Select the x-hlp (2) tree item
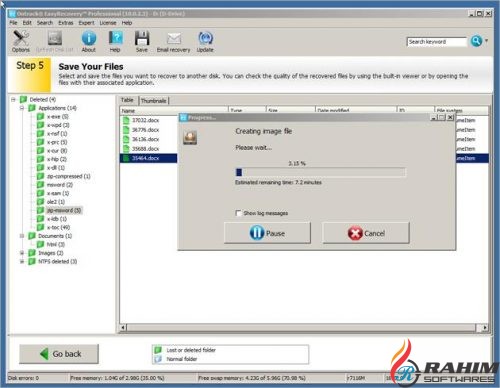Viewport: 500px width, 388px height. tap(57, 159)
